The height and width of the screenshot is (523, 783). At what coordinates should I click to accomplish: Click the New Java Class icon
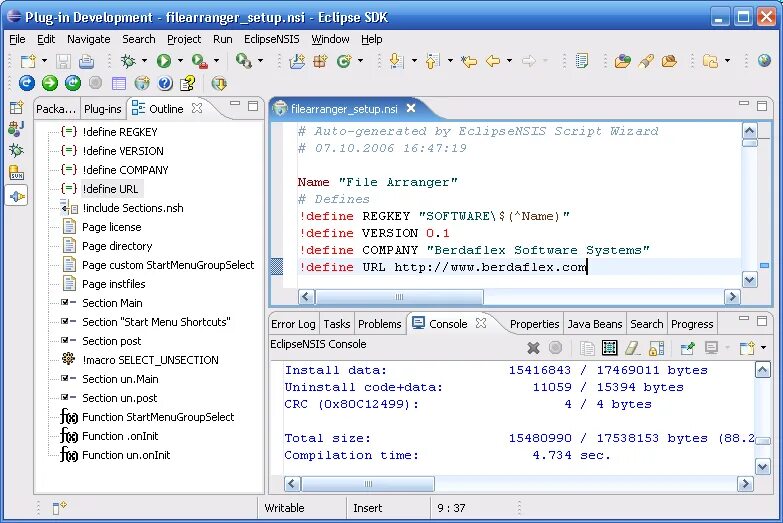pyautogui.click(x=344, y=61)
